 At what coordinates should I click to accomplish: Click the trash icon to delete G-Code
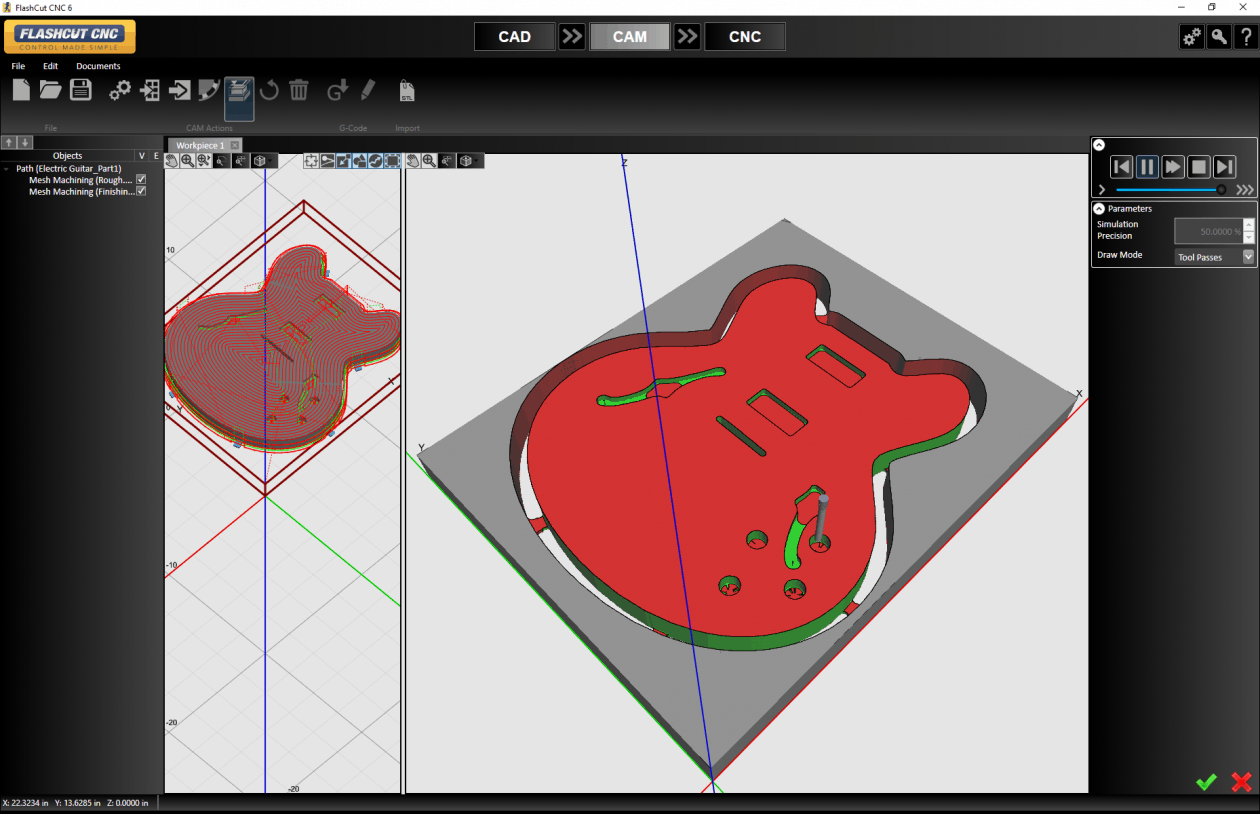click(298, 90)
